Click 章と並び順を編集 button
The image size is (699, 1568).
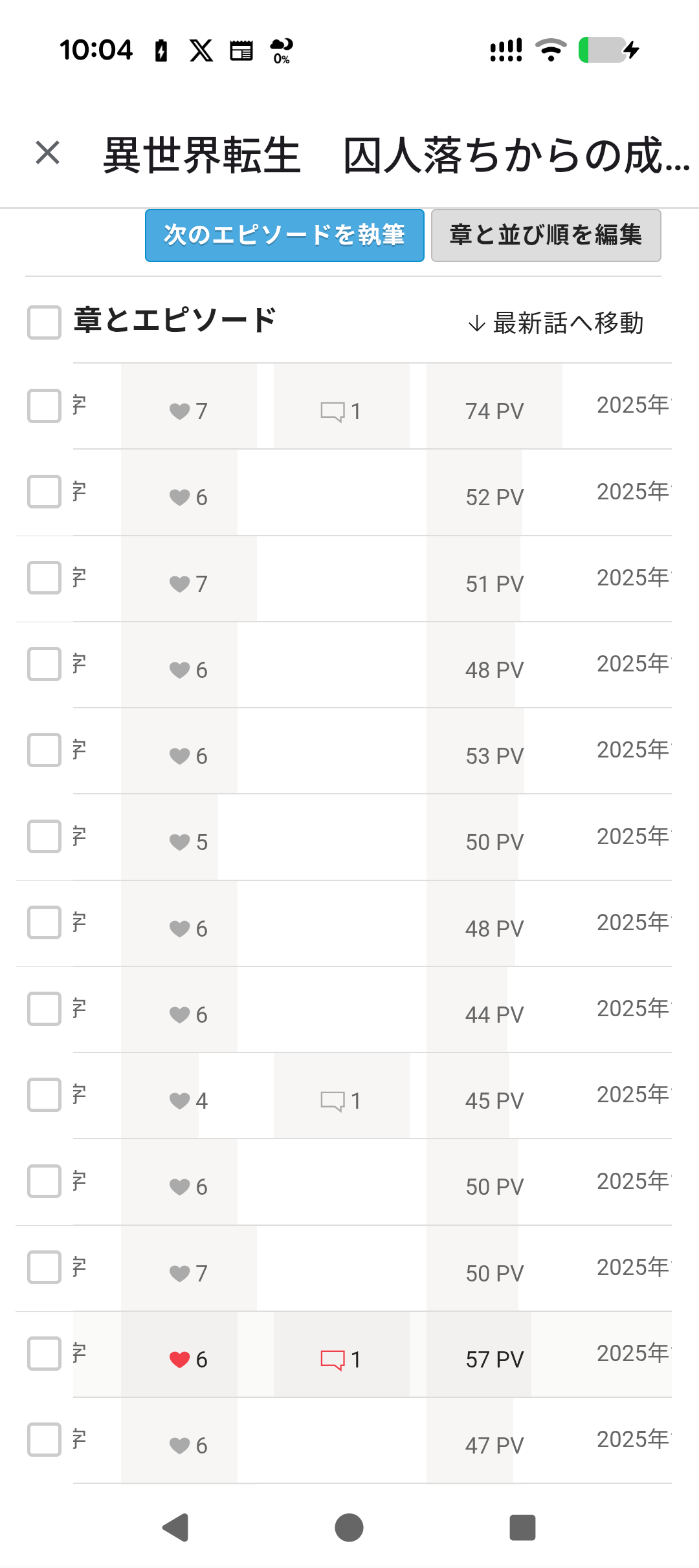(546, 235)
